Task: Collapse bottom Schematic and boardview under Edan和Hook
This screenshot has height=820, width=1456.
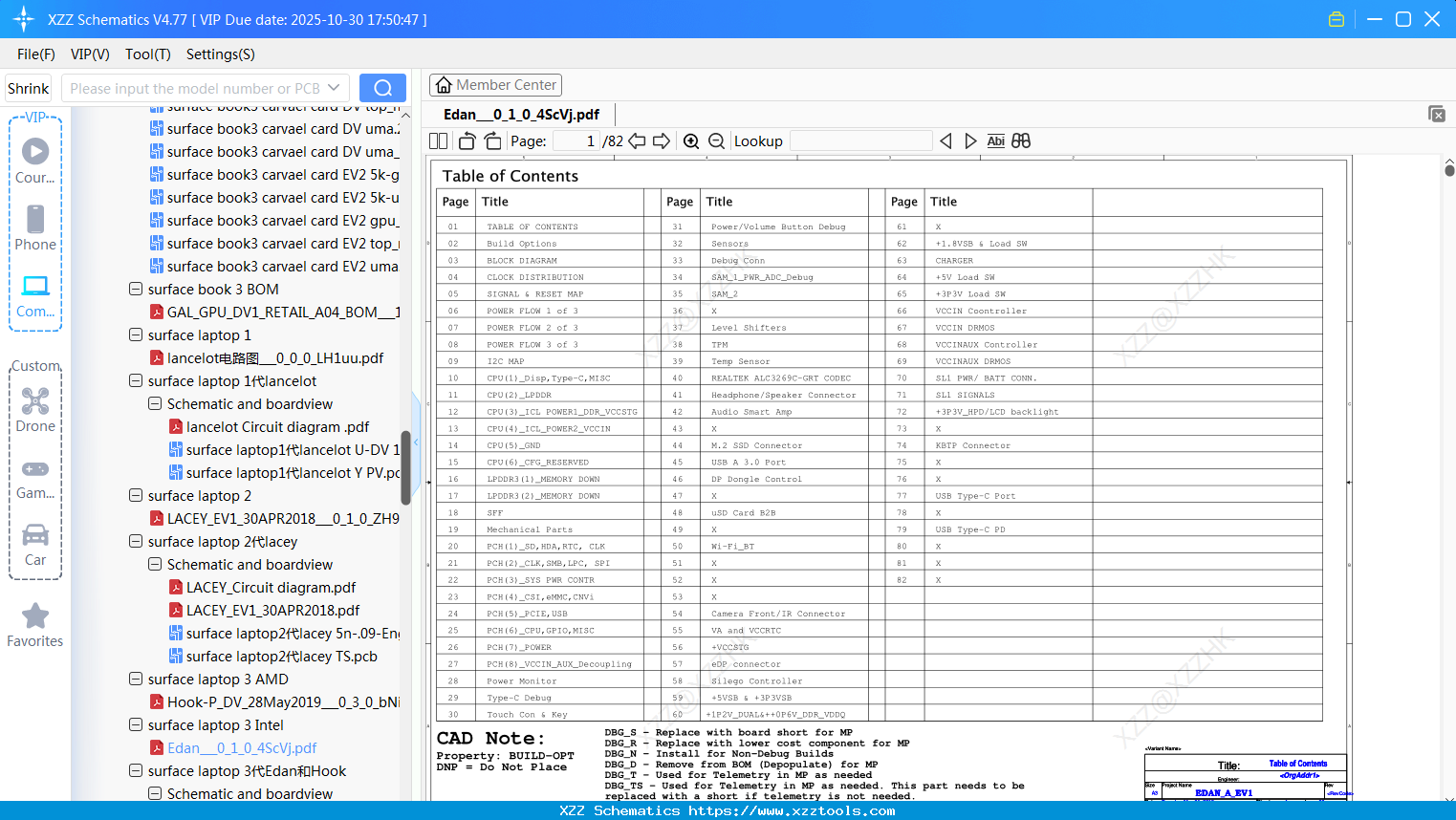Action: [x=155, y=793]
